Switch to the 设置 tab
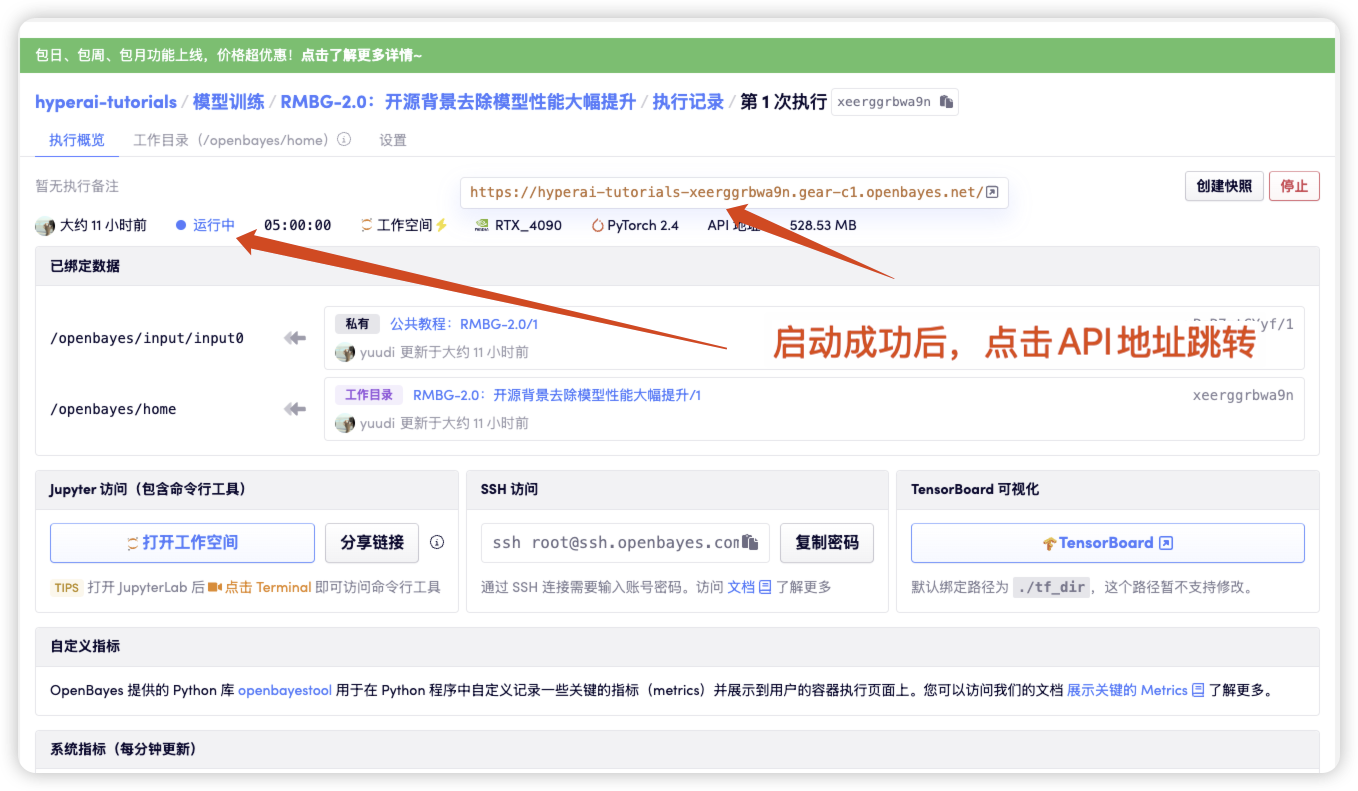Viewport: 1358px width, 791px height. [x=393, y=140]
